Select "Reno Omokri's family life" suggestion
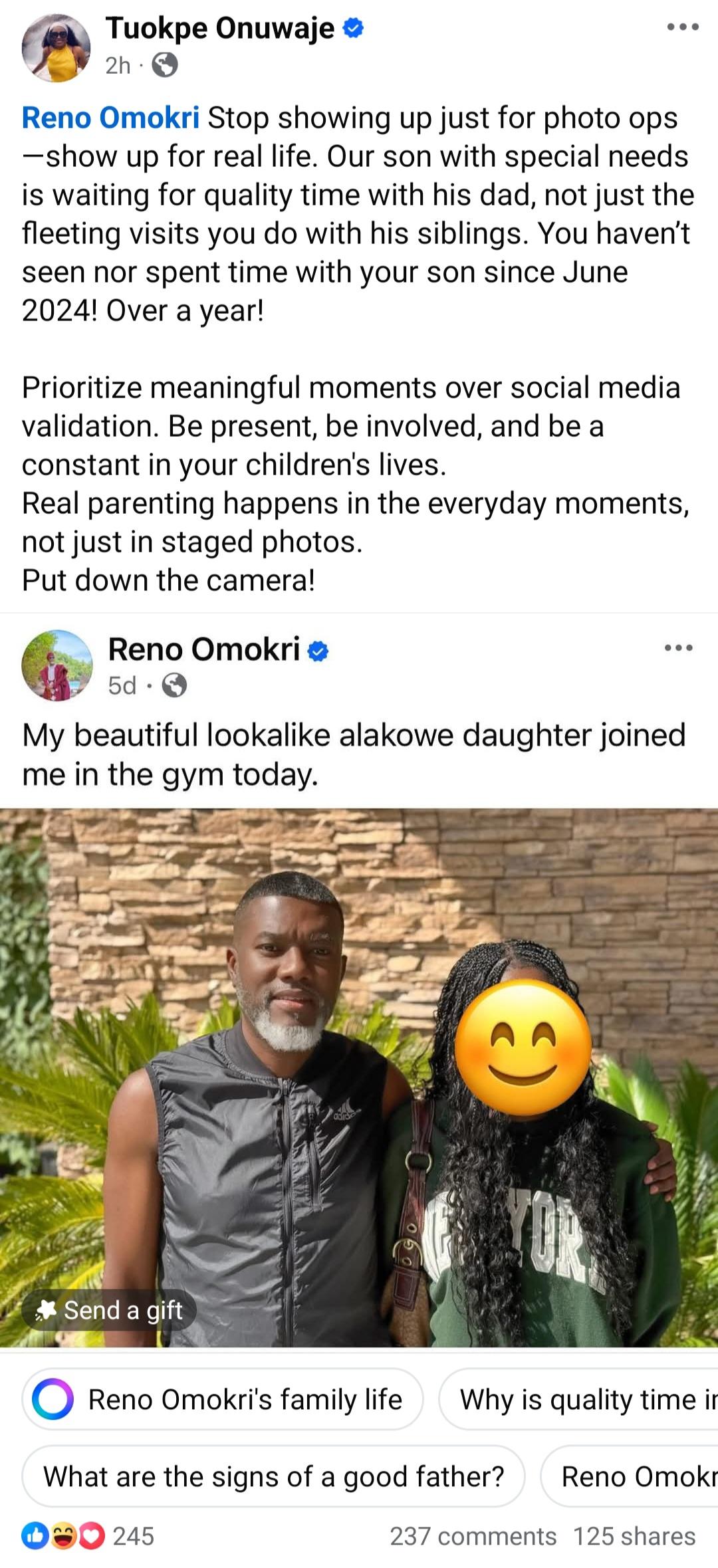The image size is (718, 1568). (245, 1399)
